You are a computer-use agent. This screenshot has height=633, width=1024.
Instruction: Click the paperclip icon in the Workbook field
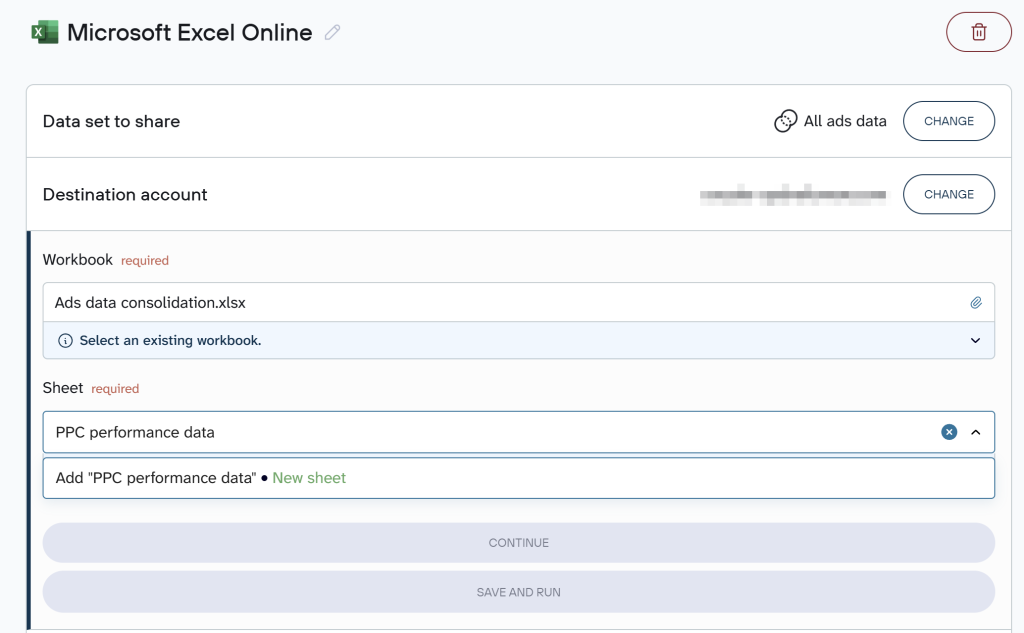tap(976, 302)
